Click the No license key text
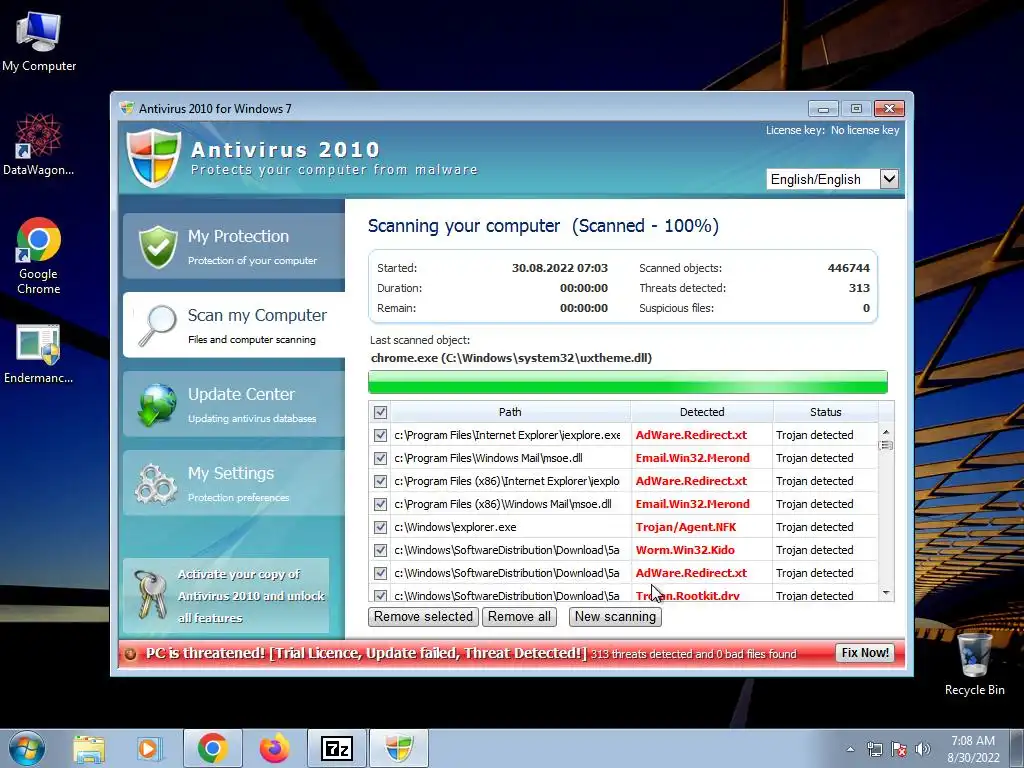Viewport: 1024px width, 768px height. pyautogui.click(x=865, y=130)
